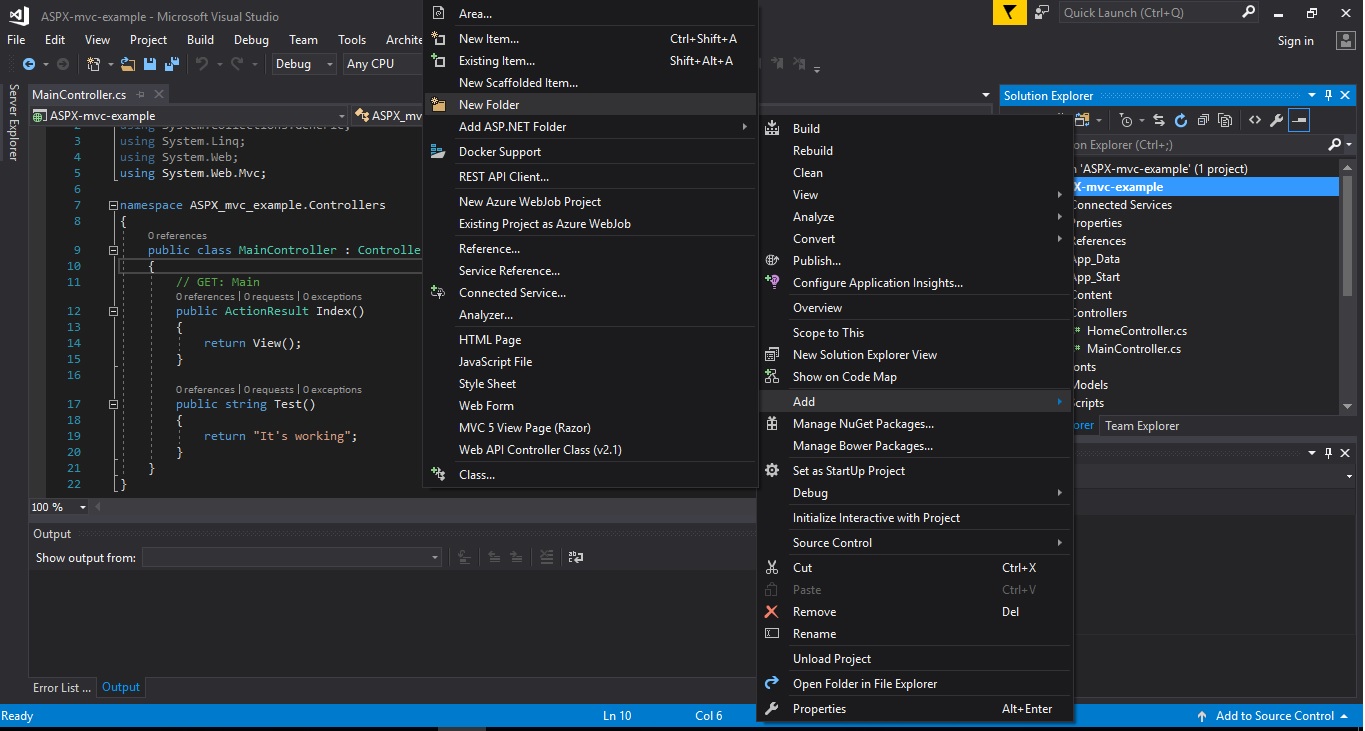Click the New Project toolbar icon
Image resolution: width=1365 pixels, height=731 pixels.
(x=94, y=64)
